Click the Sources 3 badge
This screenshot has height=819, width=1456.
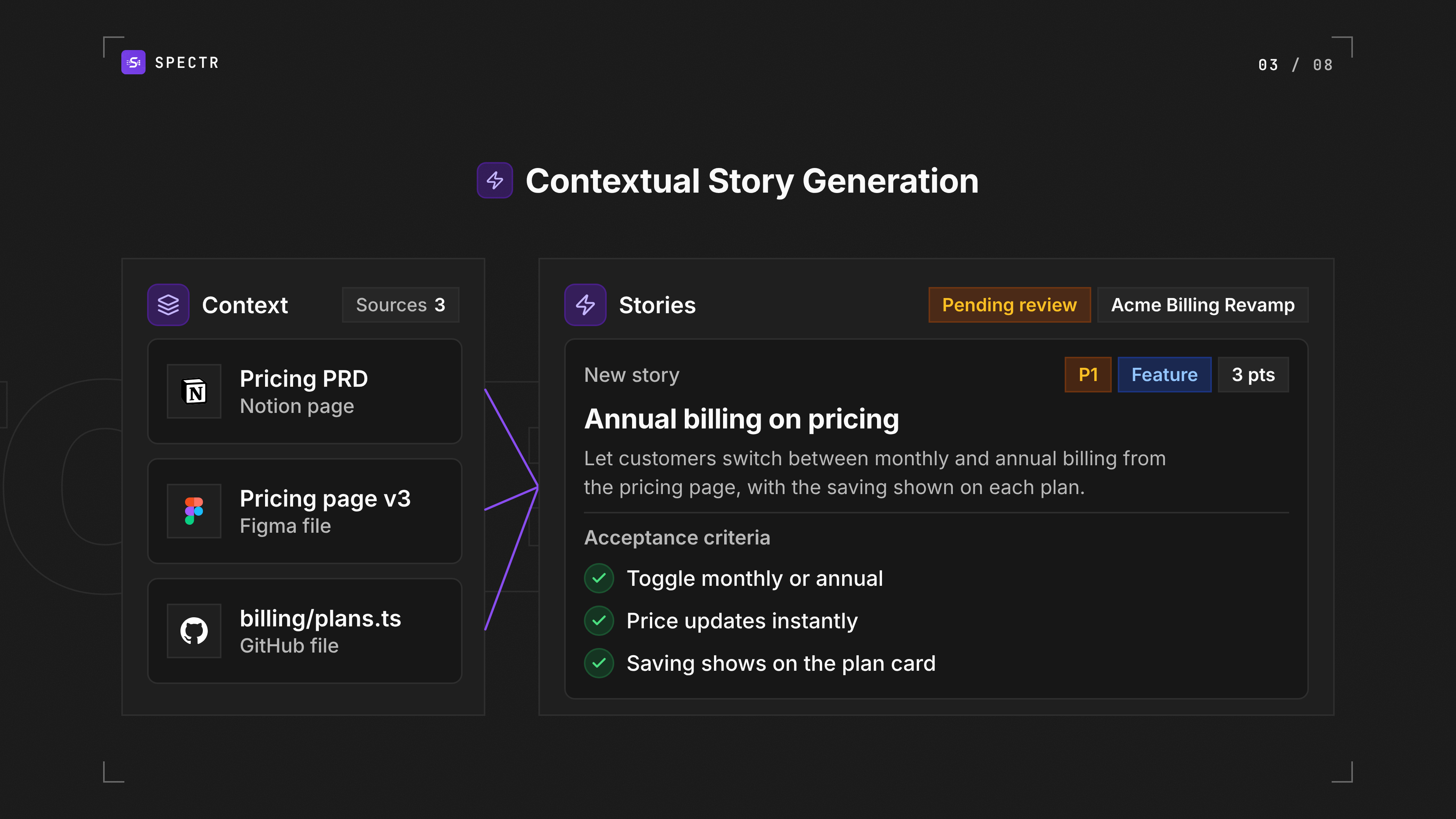(x=401, y=304)
